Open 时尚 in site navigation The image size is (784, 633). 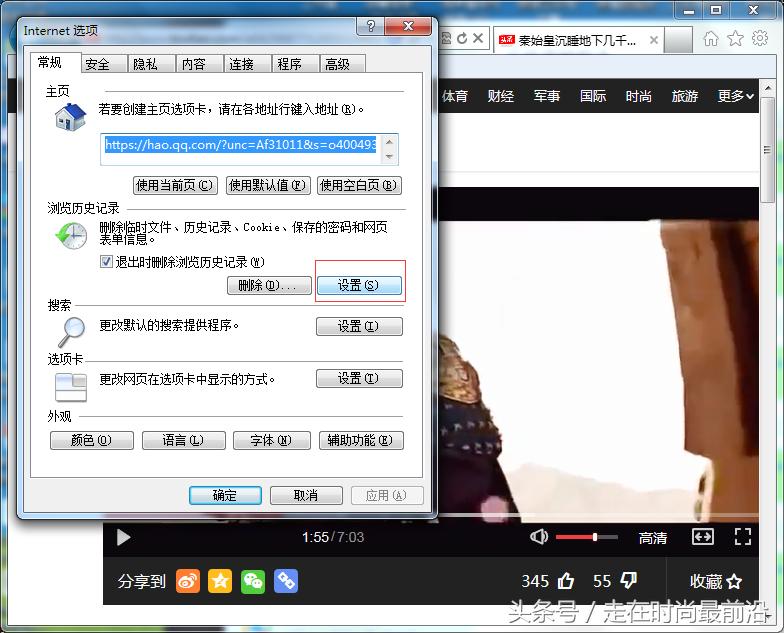pos(638,96)
